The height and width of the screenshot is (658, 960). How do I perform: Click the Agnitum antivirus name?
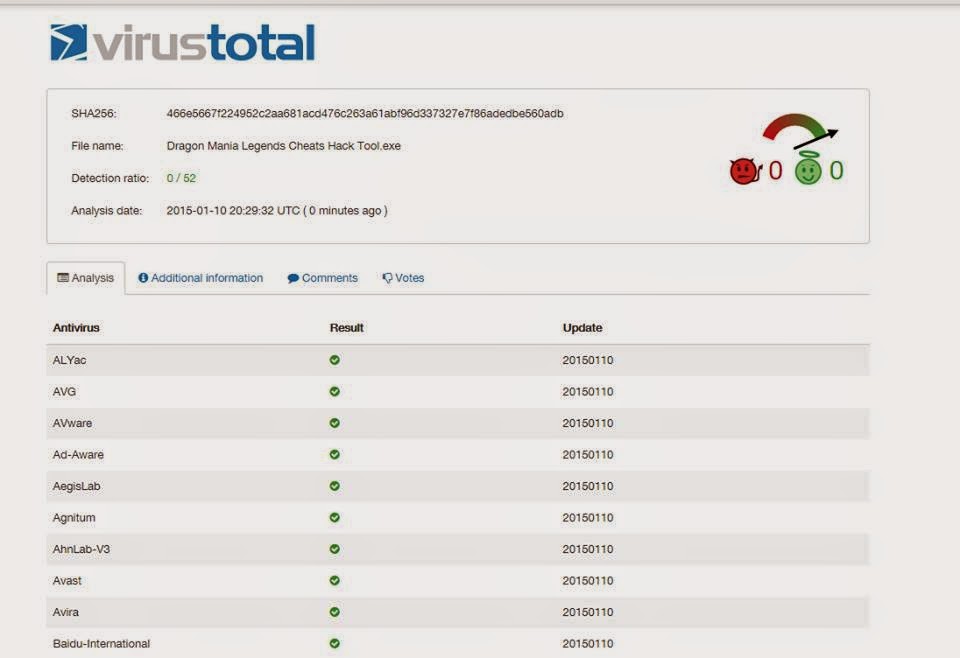(74, 517)
